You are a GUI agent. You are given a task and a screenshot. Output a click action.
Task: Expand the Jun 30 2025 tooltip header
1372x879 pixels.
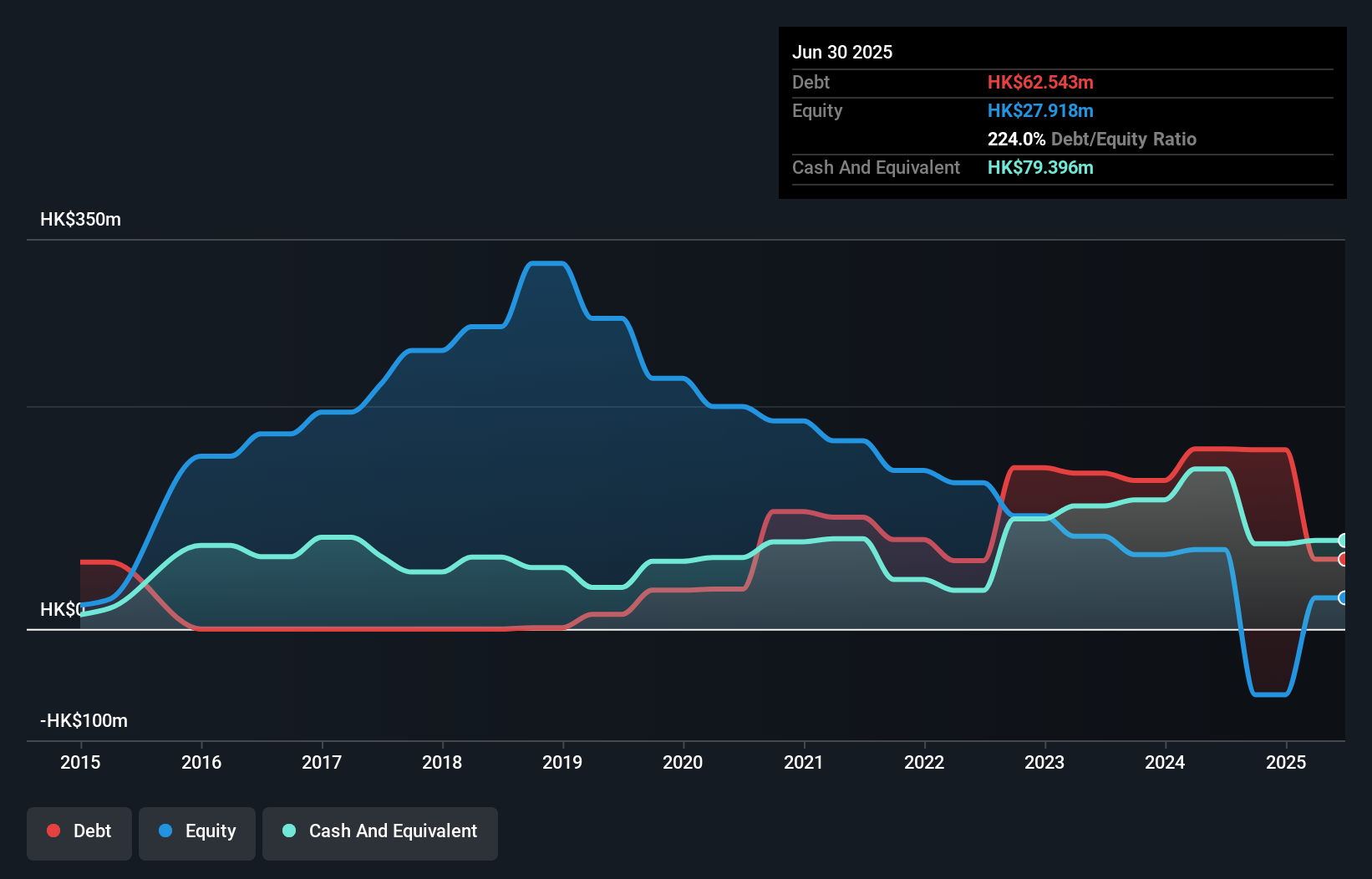tap(843, 52)
